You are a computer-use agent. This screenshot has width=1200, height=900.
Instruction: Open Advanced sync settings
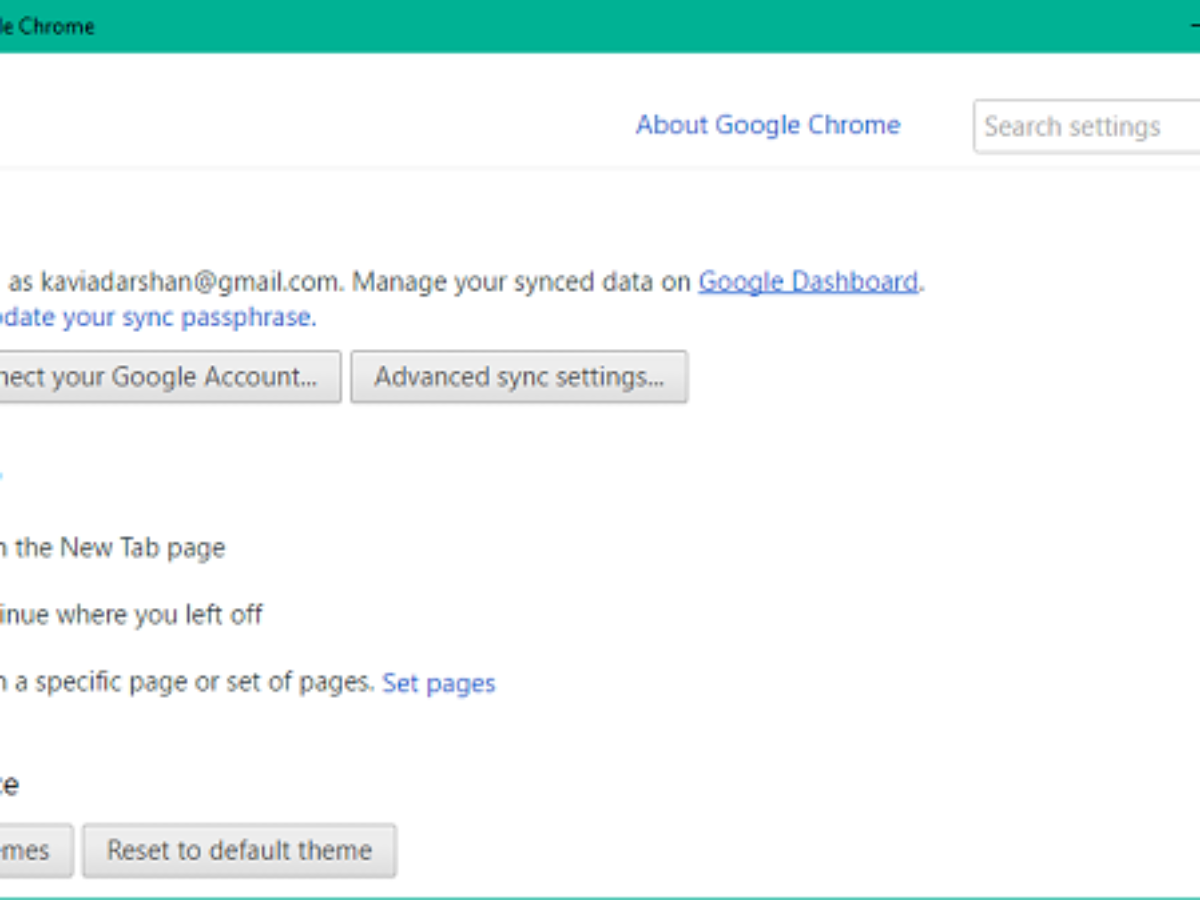518,377
